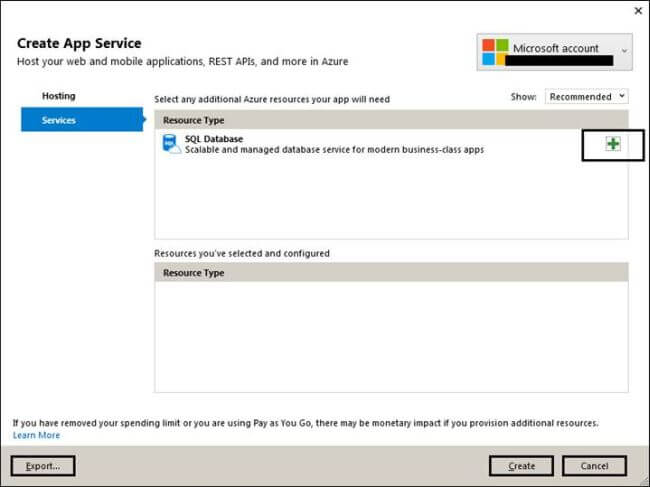Click Resource Type header in selected resources
The height and width of the screenshot is (487, 650).
194,273
